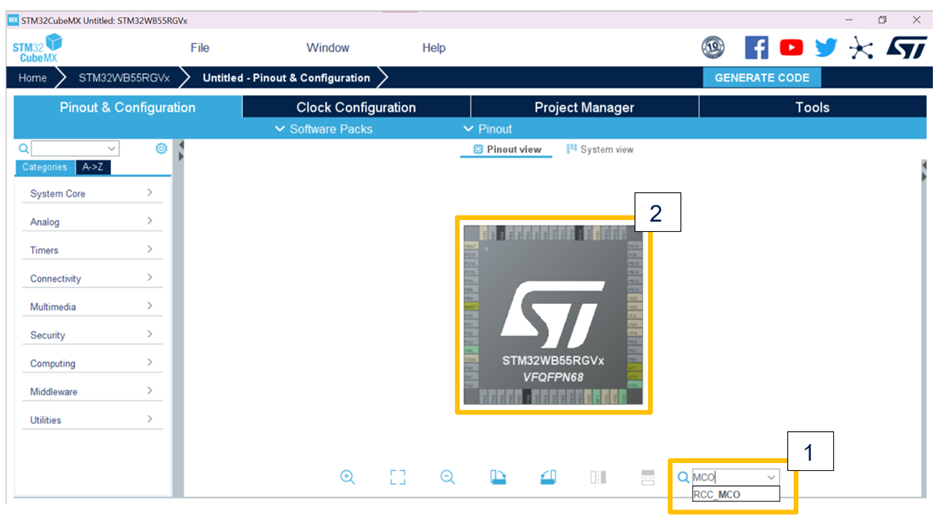Open the File menu
Screen dimensions: 940x520
(200, 47)
